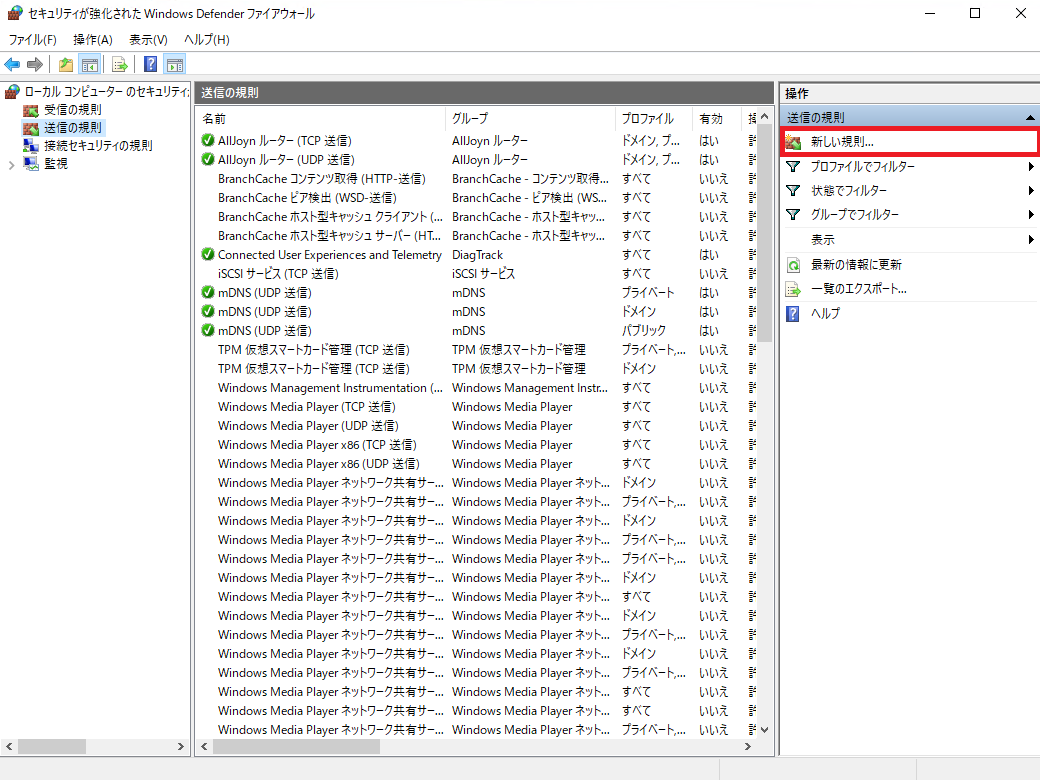The height and width of the screenshot is (780, 1040).
Task: Click the refresh icon beside 最新の情報に更新
Action: click(793, 265)
